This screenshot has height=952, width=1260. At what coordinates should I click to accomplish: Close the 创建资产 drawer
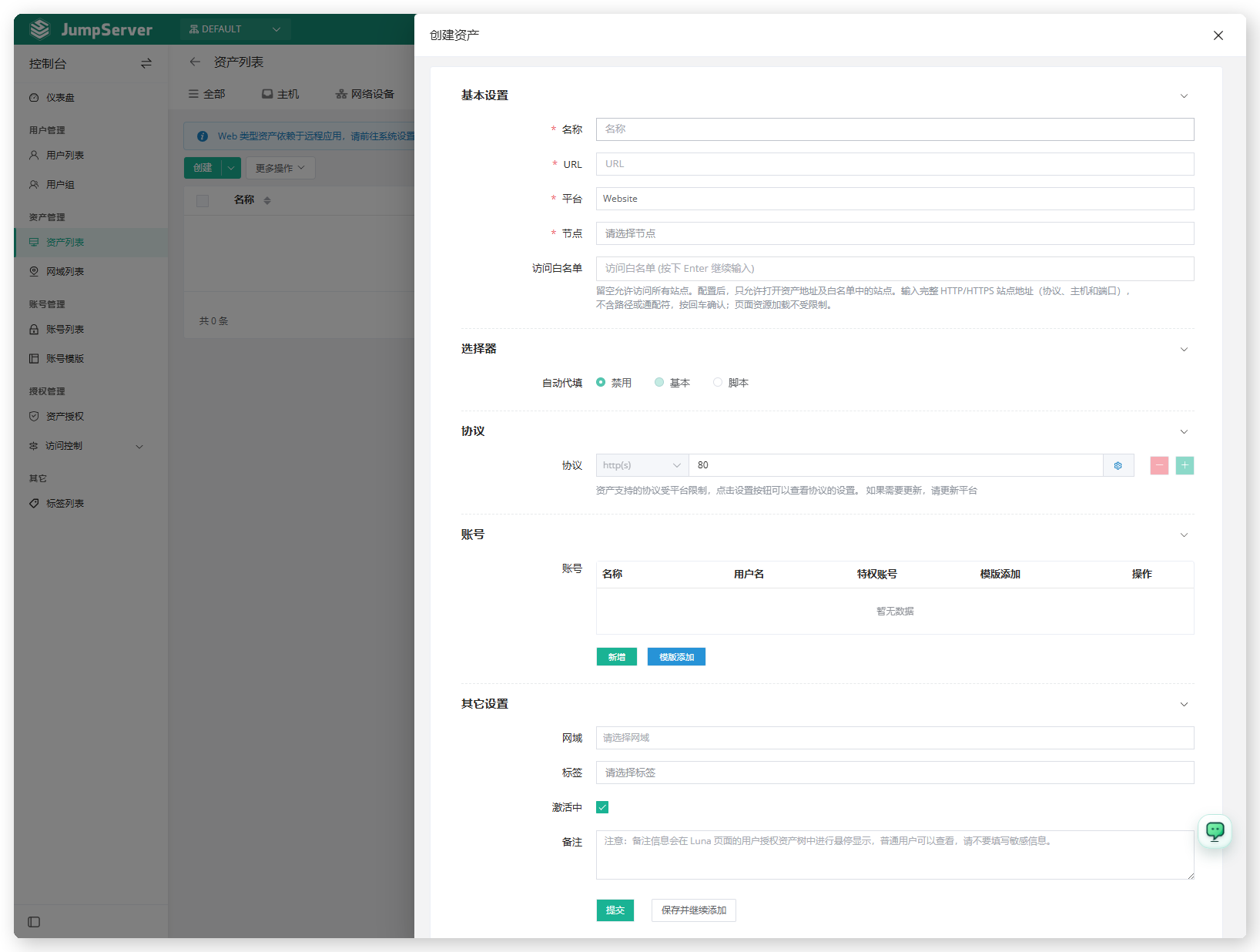(x=1218, y=35)
